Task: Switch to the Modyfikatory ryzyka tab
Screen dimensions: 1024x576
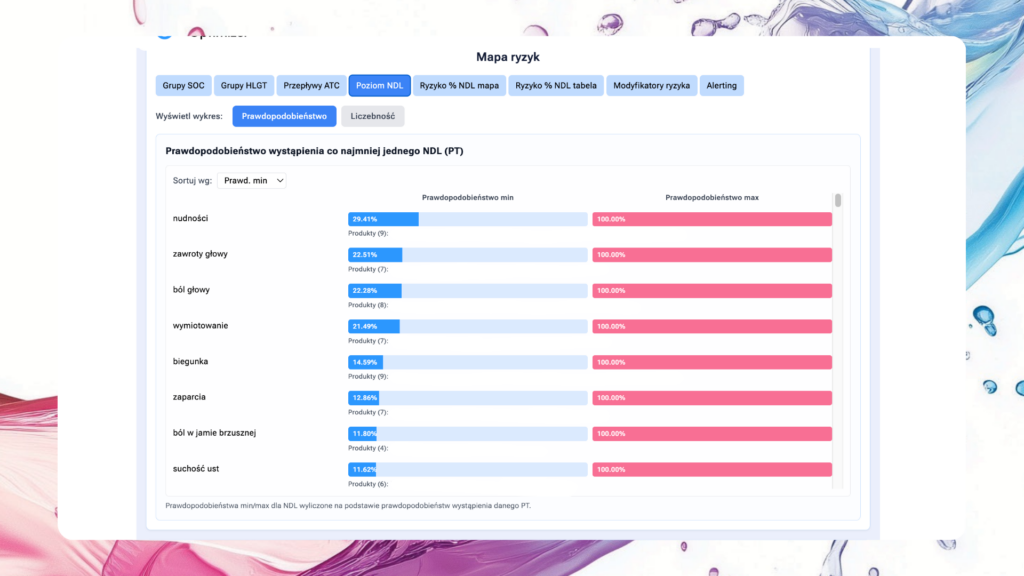Action: 651,86
